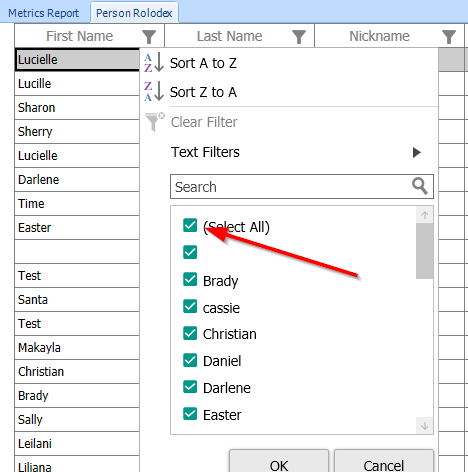Click the Sort Z to A icon
Image resolution: width=468 pixels, height=472 pixels.
coord(154,91)
